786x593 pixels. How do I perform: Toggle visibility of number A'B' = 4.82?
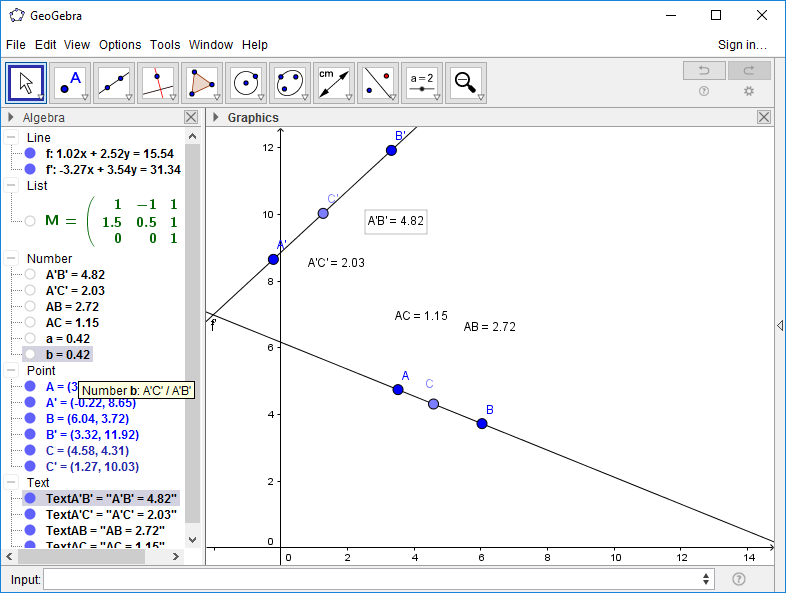tap(30, 274)
